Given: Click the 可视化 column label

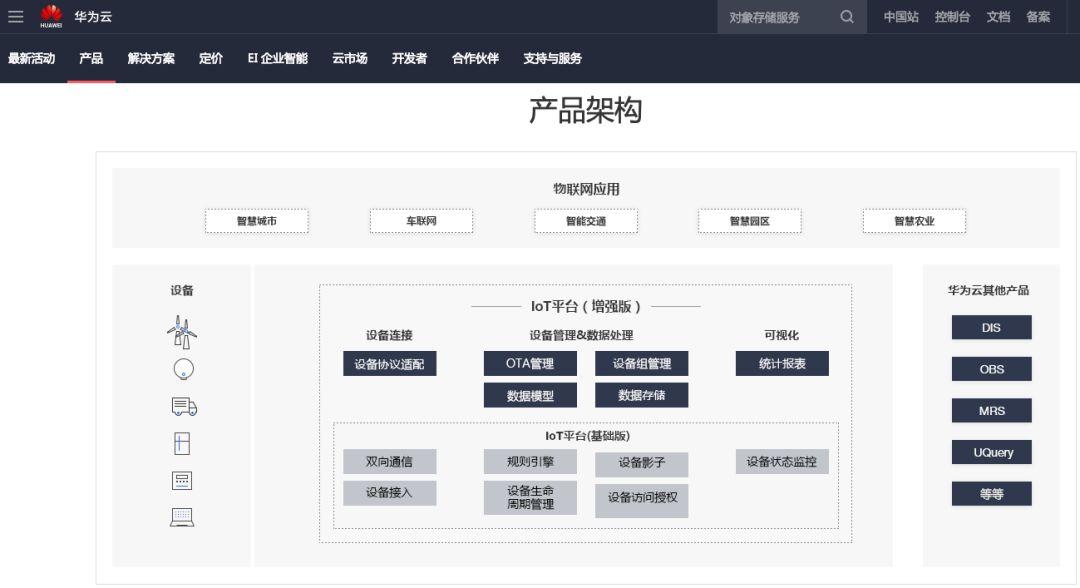Looking at the screenshot, I should pos(782,335).
